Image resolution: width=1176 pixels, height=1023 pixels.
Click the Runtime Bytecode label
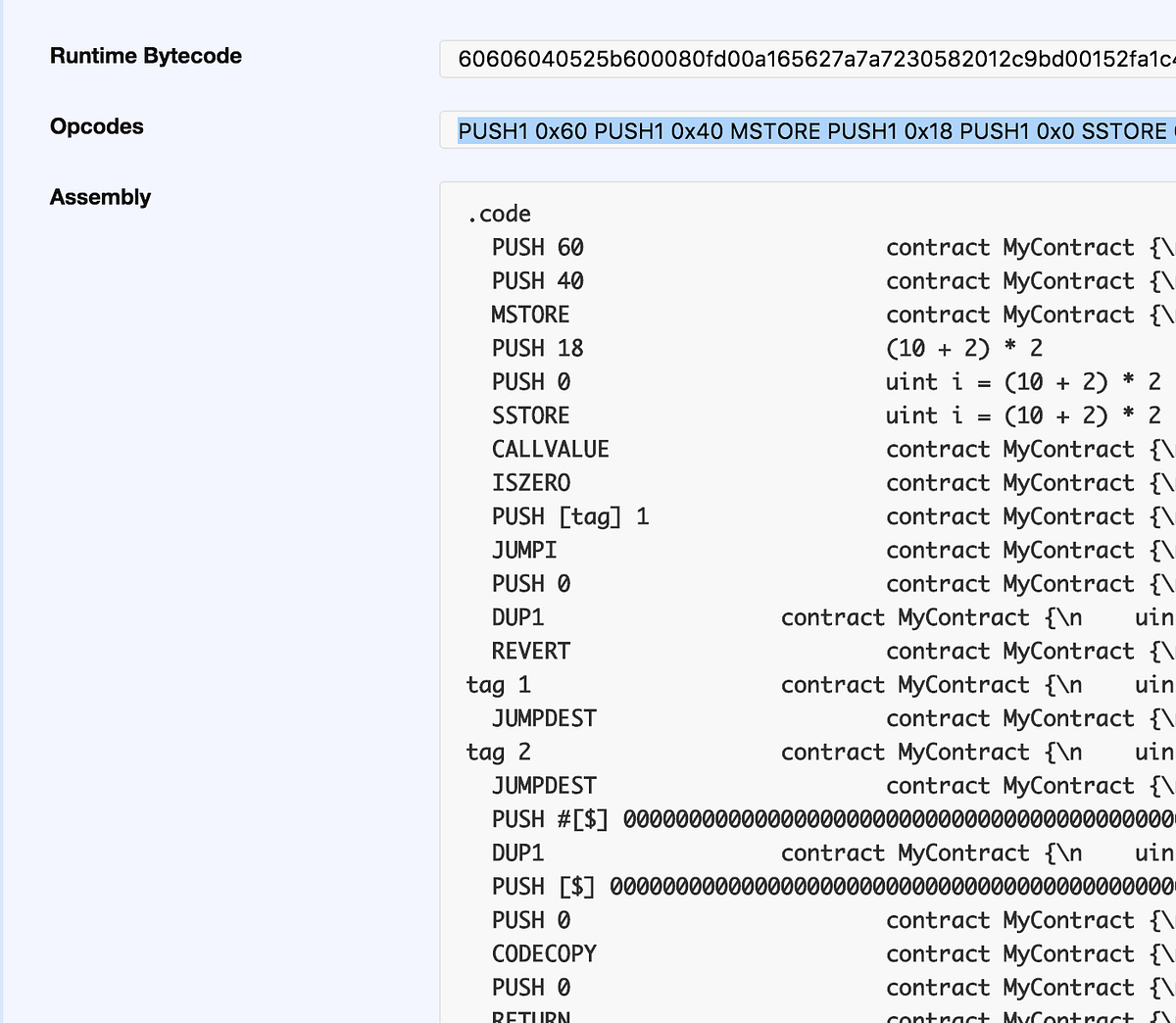[x=145, y=56]
